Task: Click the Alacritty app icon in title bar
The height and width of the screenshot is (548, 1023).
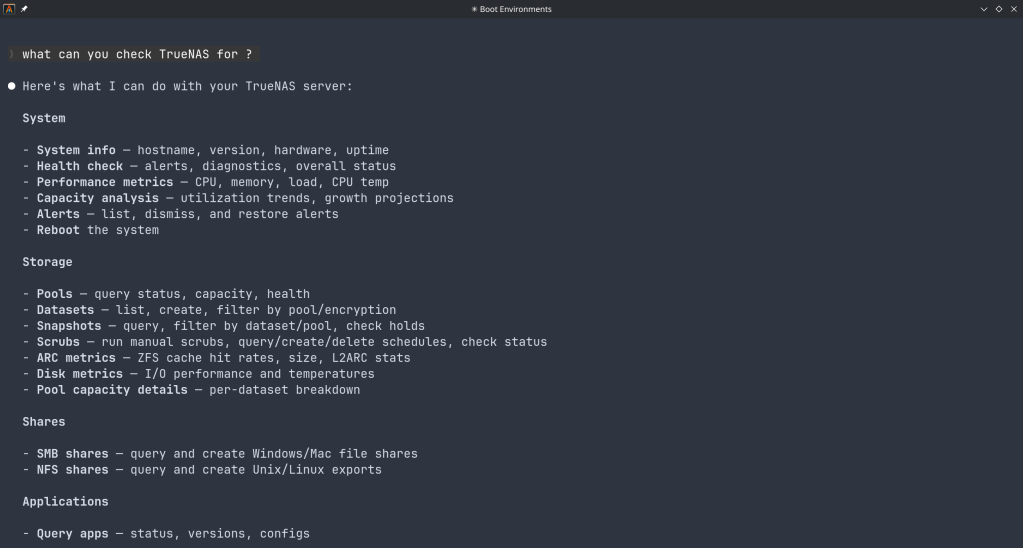Action: (9, 9)
